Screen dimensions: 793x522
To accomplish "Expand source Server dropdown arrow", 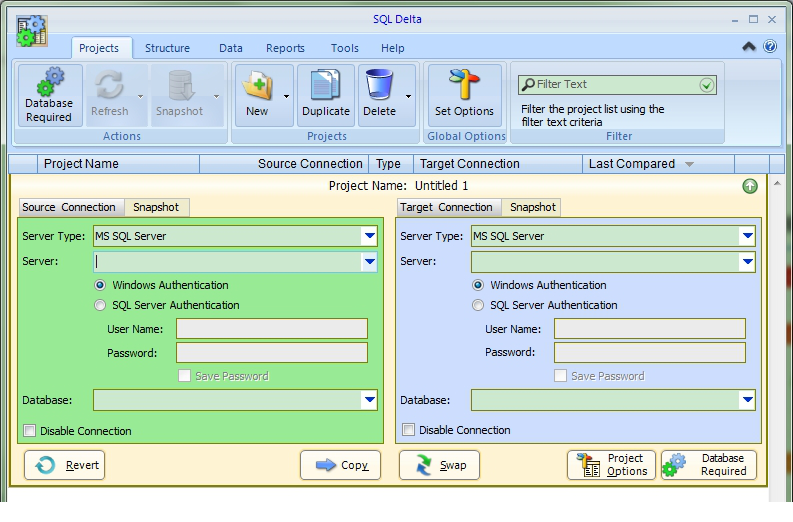I will [x=370, y=262].
